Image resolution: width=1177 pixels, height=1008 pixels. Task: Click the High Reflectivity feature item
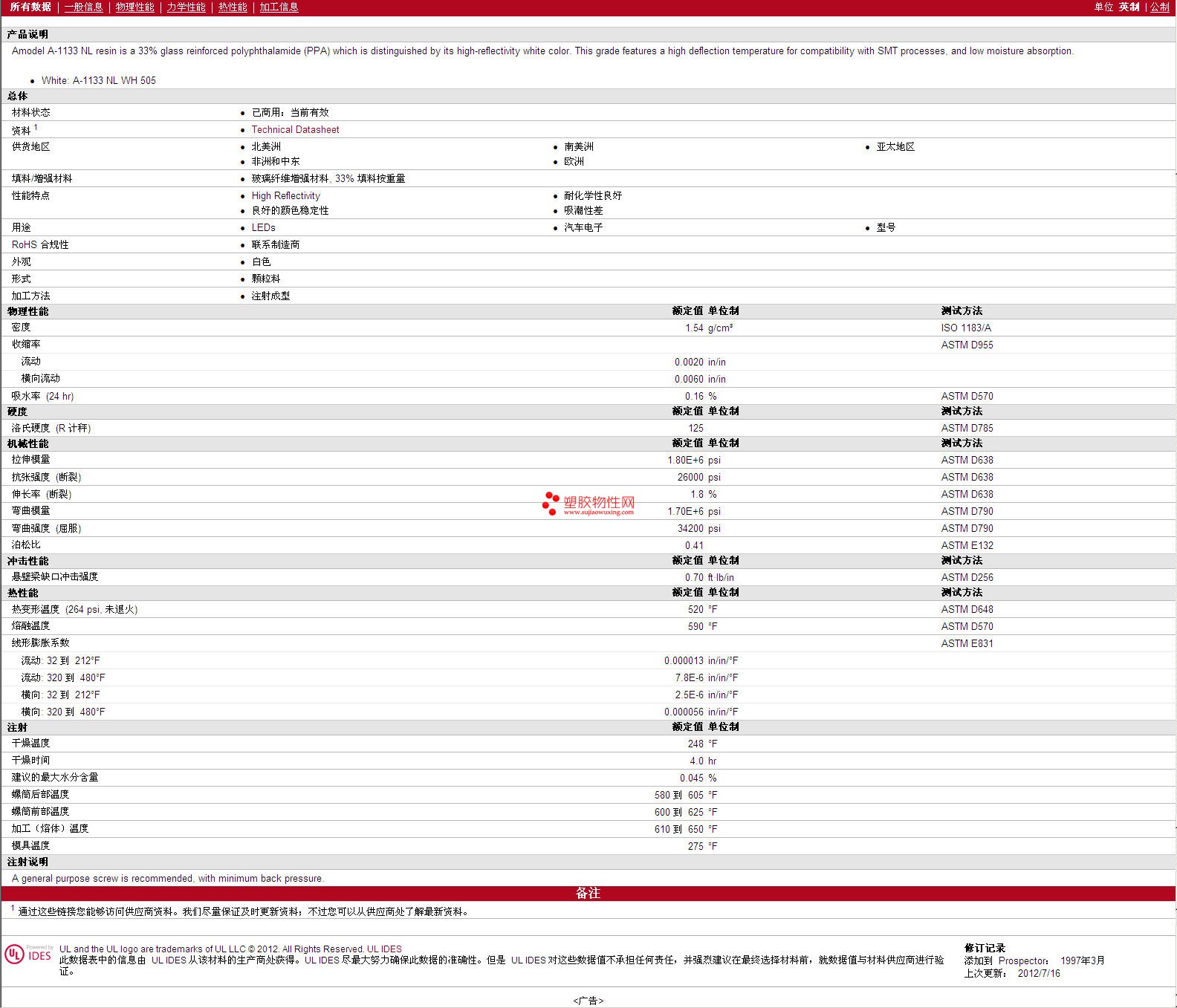pos(285,195)
